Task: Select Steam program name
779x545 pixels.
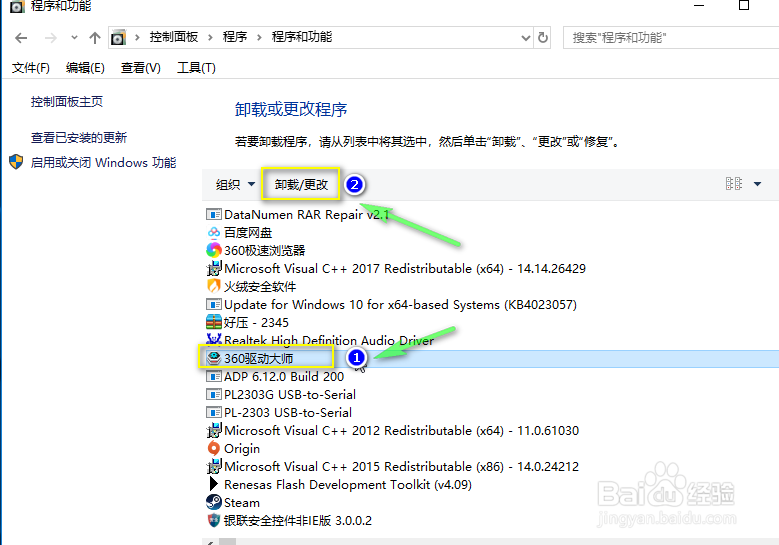Action: 242,502
